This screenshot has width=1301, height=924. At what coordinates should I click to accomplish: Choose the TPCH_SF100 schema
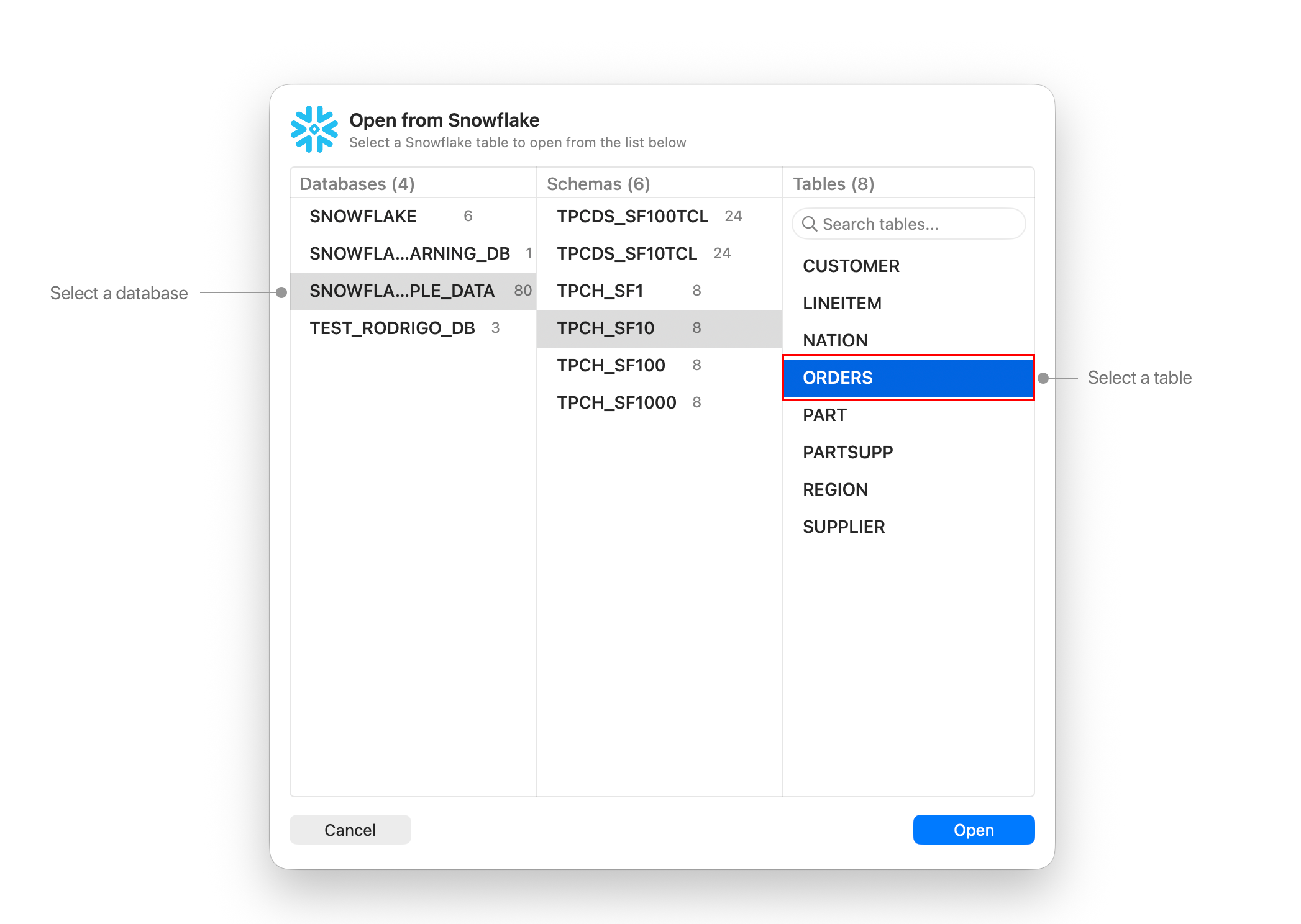[659, 365]
